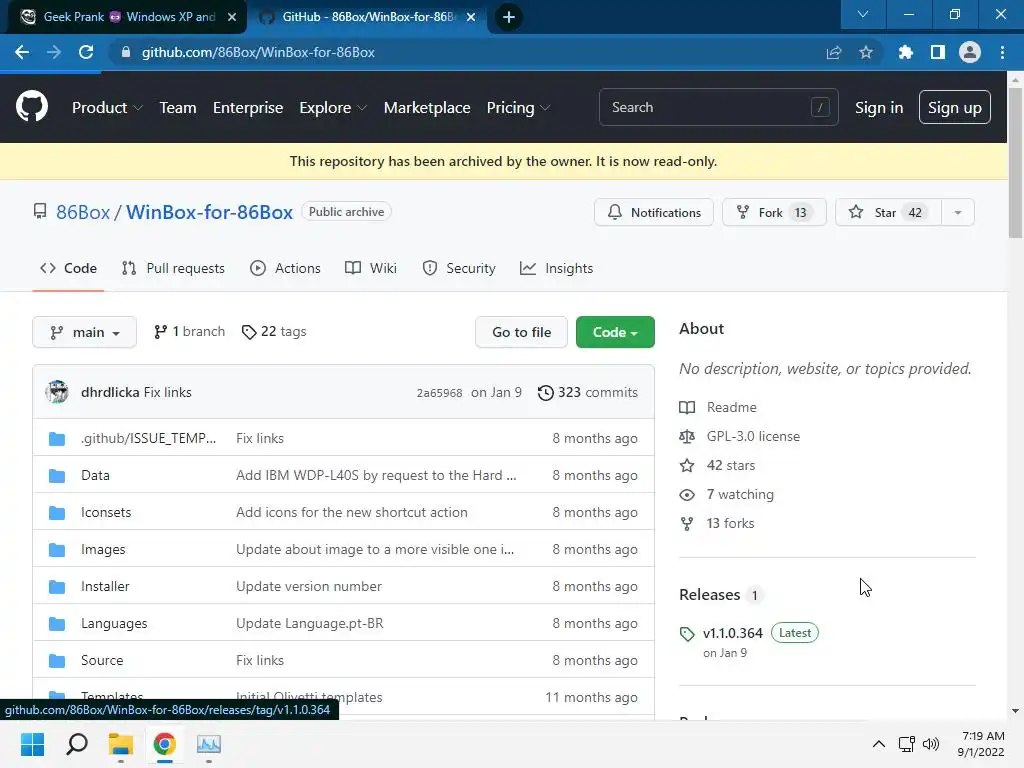The height and width of the screenshot is (768, 1024).
Task: Open the main branch selector
Action: tap(84, 332)
